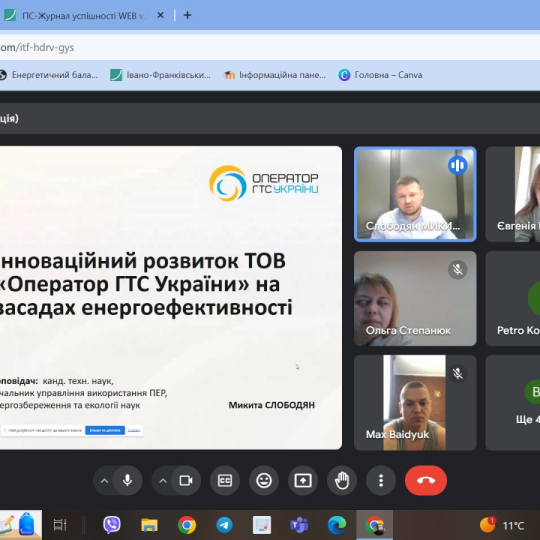Image resolution: width=540 pixels, height=540 pixels.
Task: Click the present screen button
Action: 303,480
